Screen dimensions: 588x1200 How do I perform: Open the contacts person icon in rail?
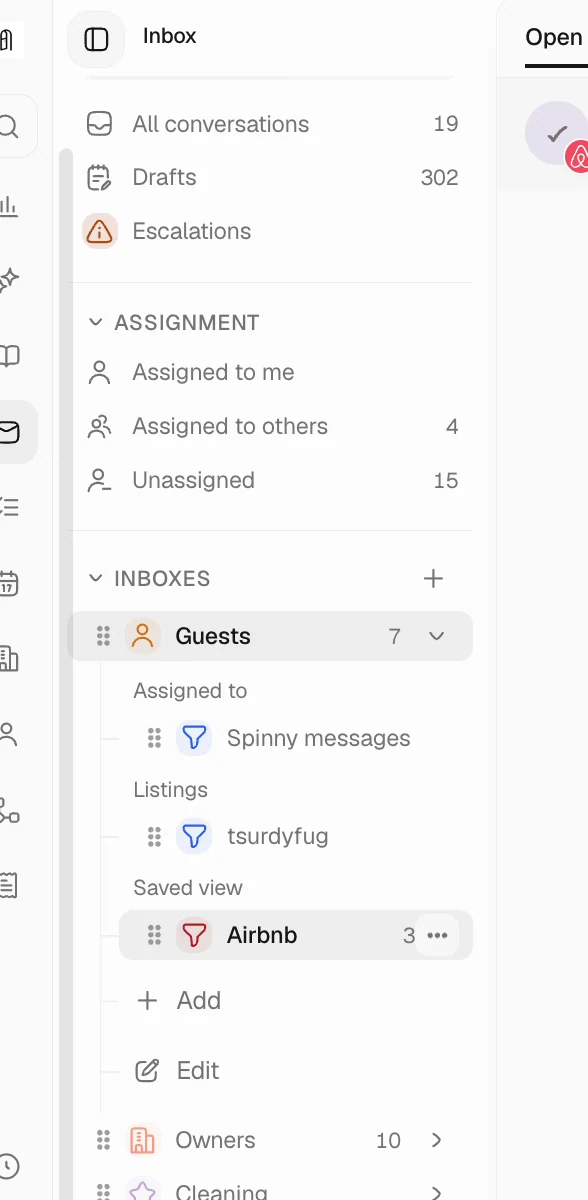[9, 734]
